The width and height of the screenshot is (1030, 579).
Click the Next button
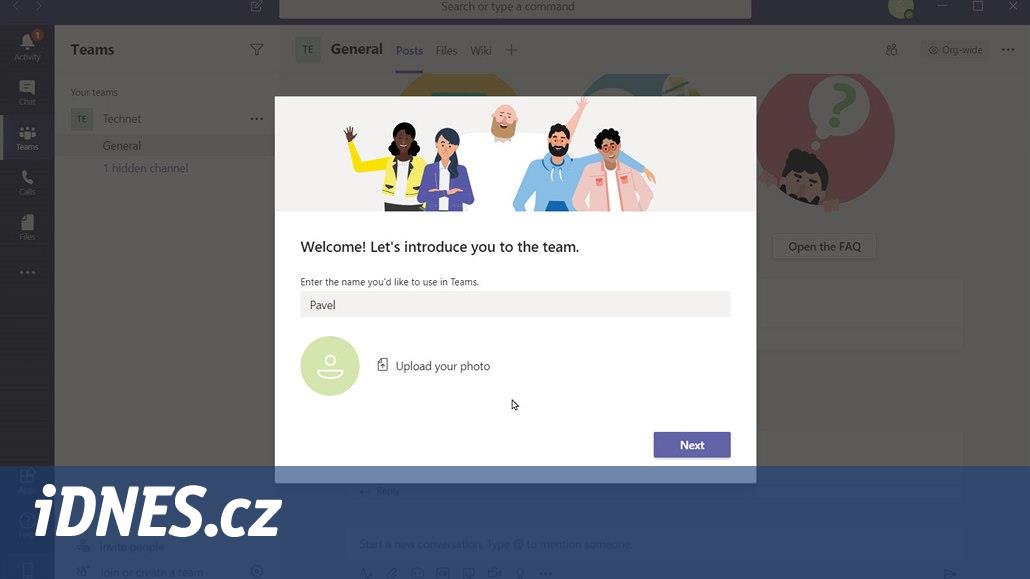coord(692,445)
